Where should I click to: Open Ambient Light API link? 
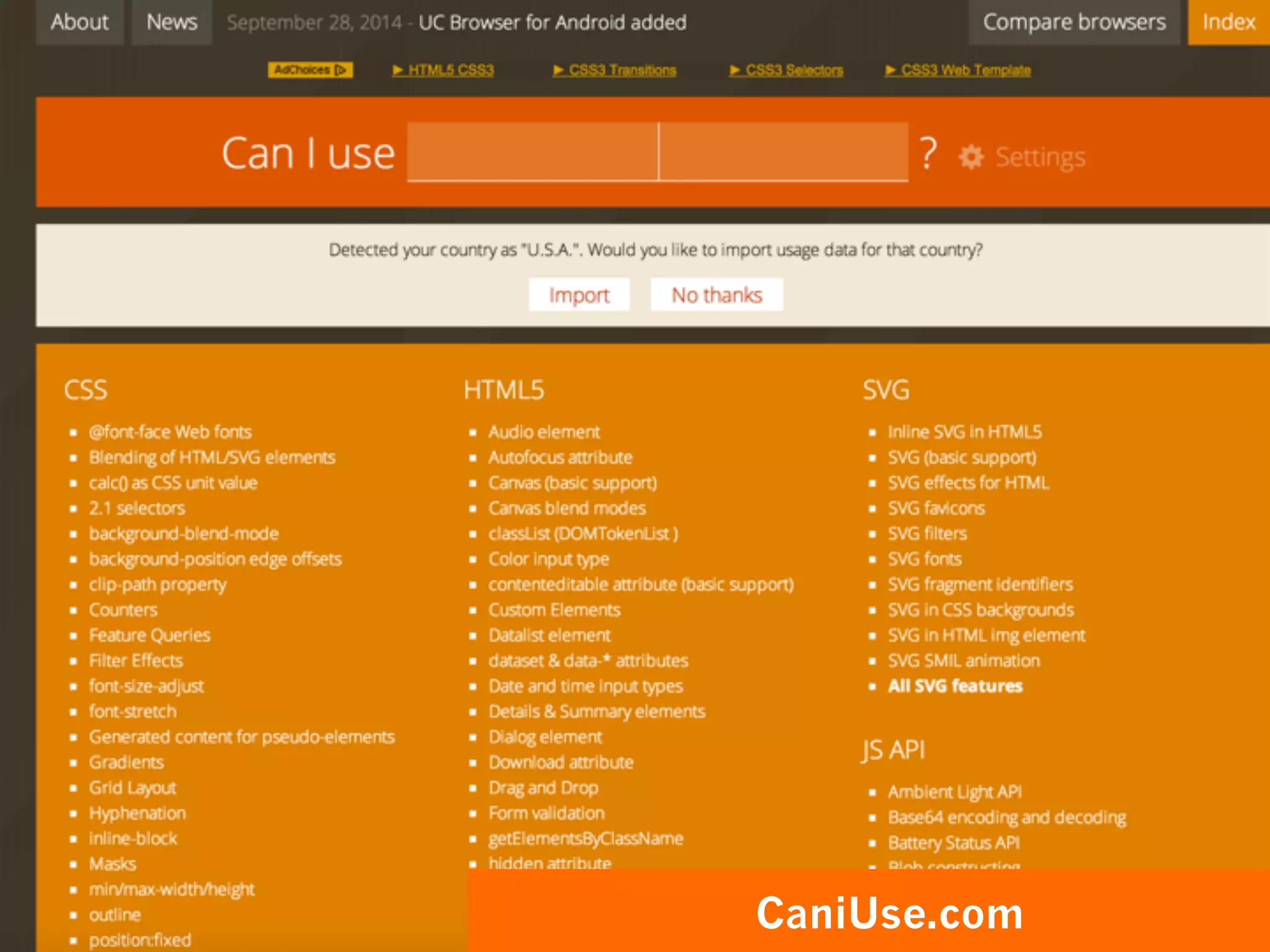(954, 792)
